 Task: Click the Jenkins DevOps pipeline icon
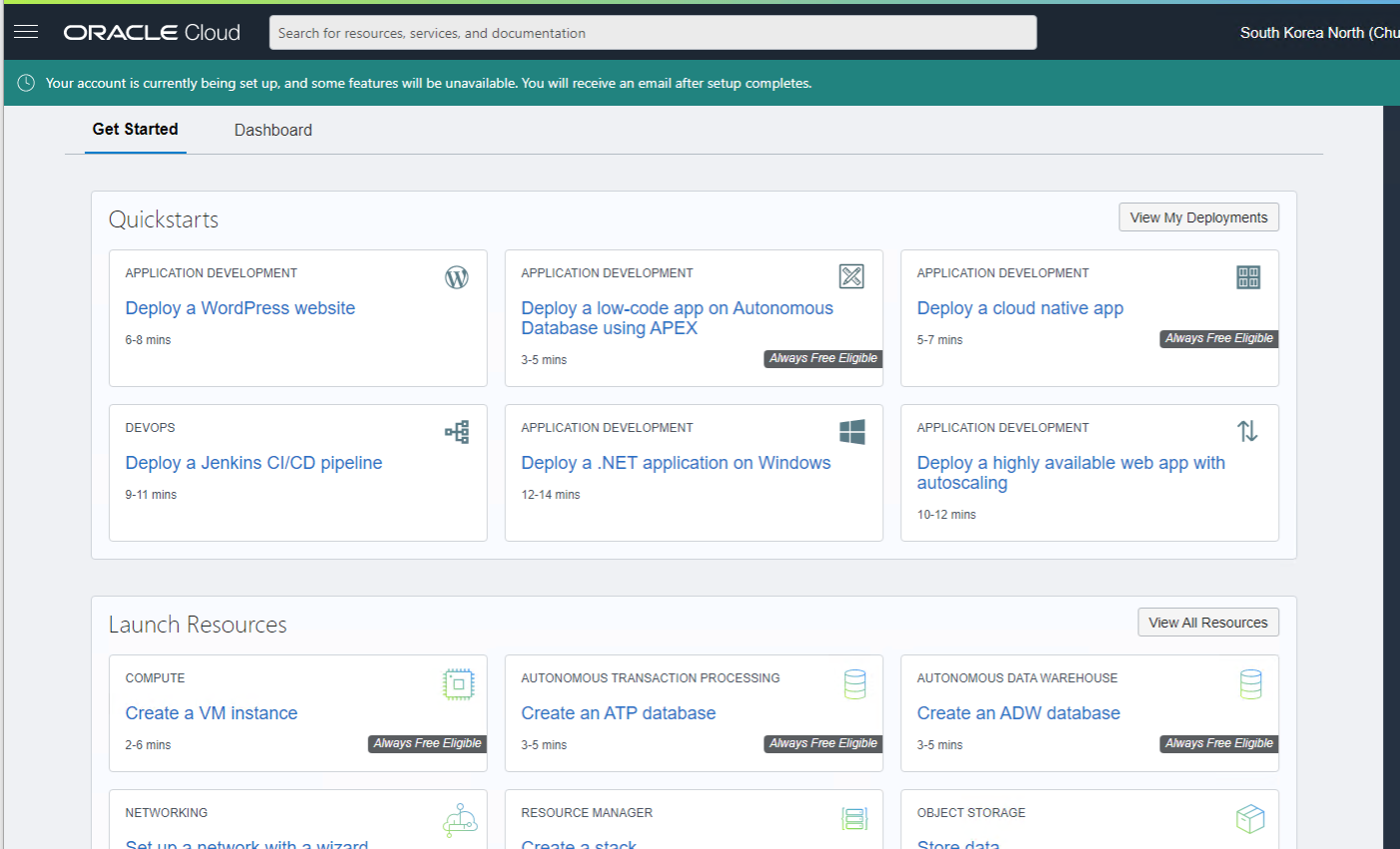[x=457, y=432]
